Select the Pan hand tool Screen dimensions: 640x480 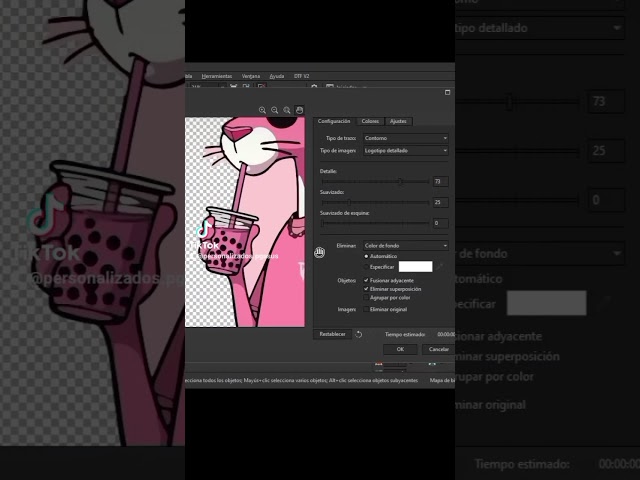[x=299, y=110]
